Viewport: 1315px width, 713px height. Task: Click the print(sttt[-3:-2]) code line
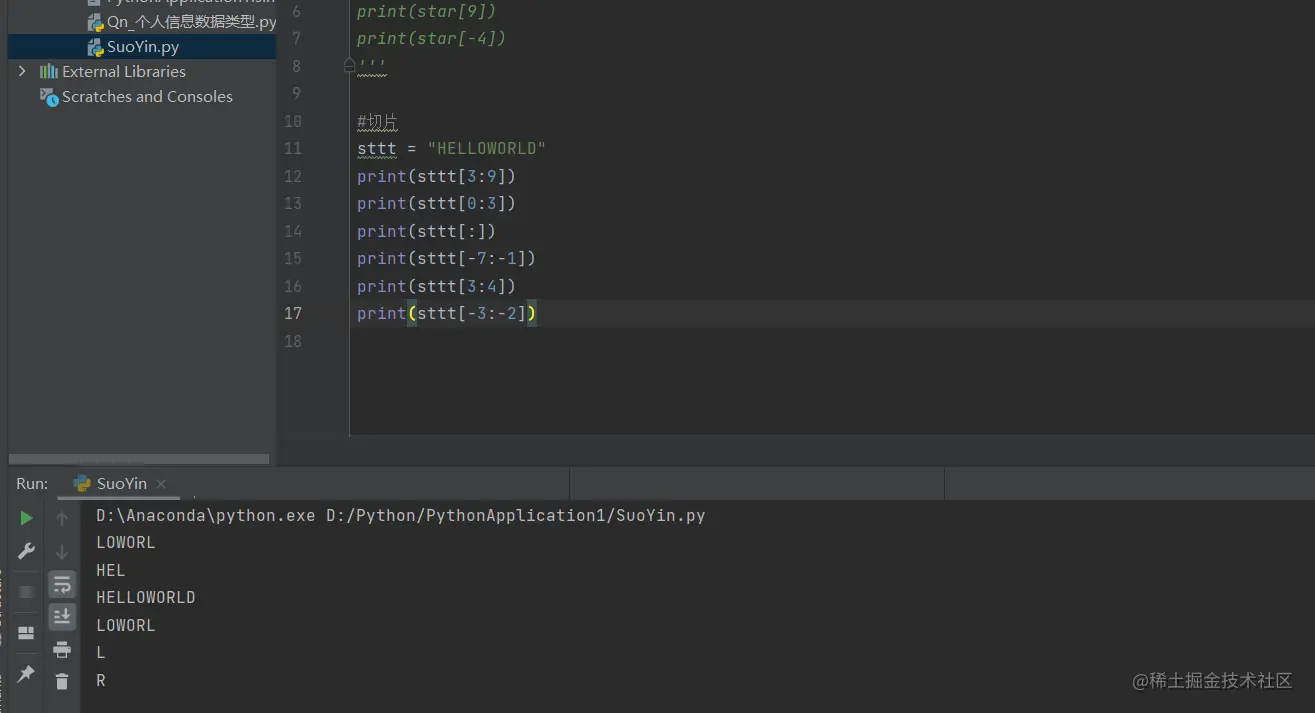(446, 313)
